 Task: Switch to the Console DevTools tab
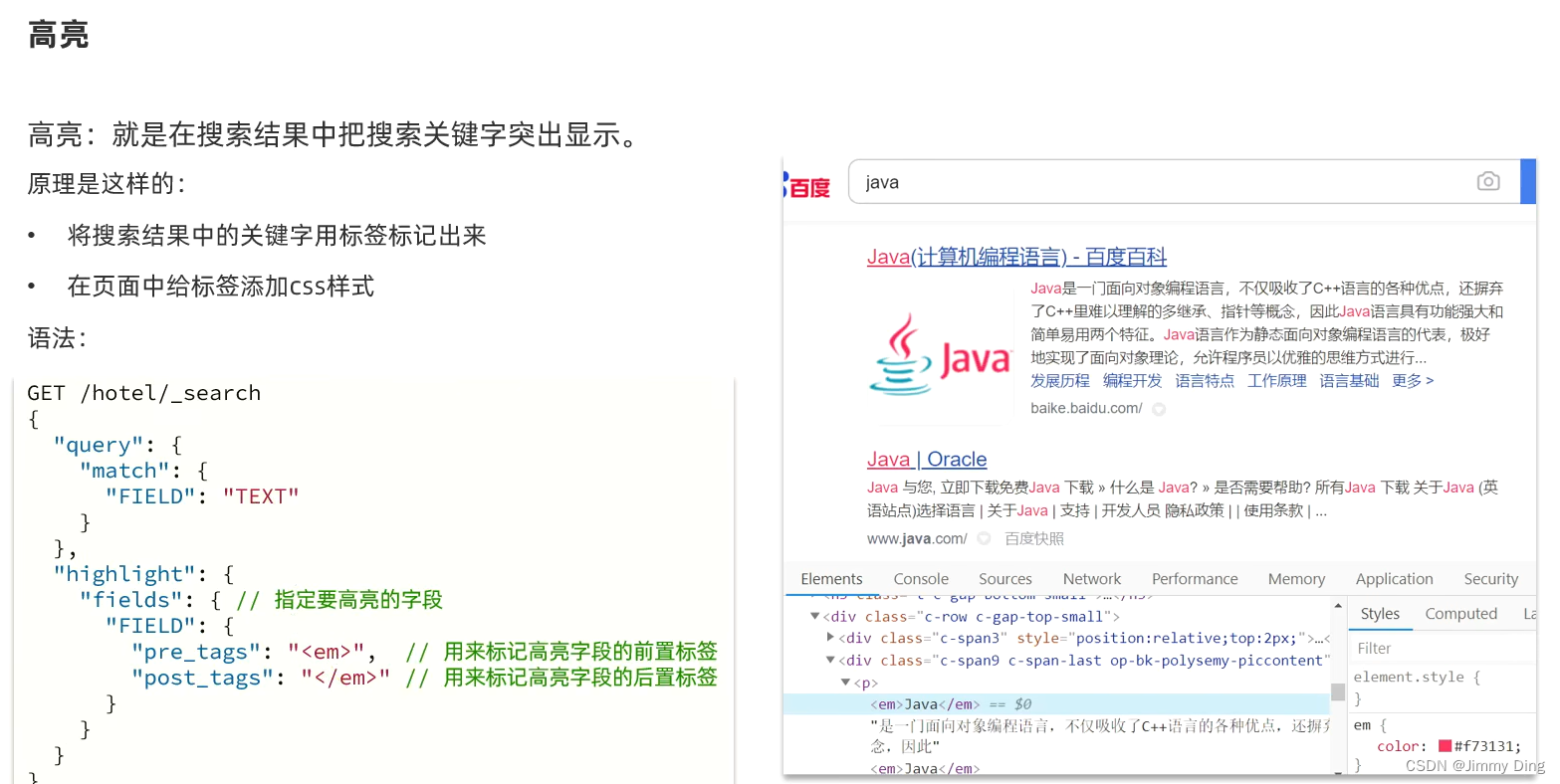coord(921,579)
